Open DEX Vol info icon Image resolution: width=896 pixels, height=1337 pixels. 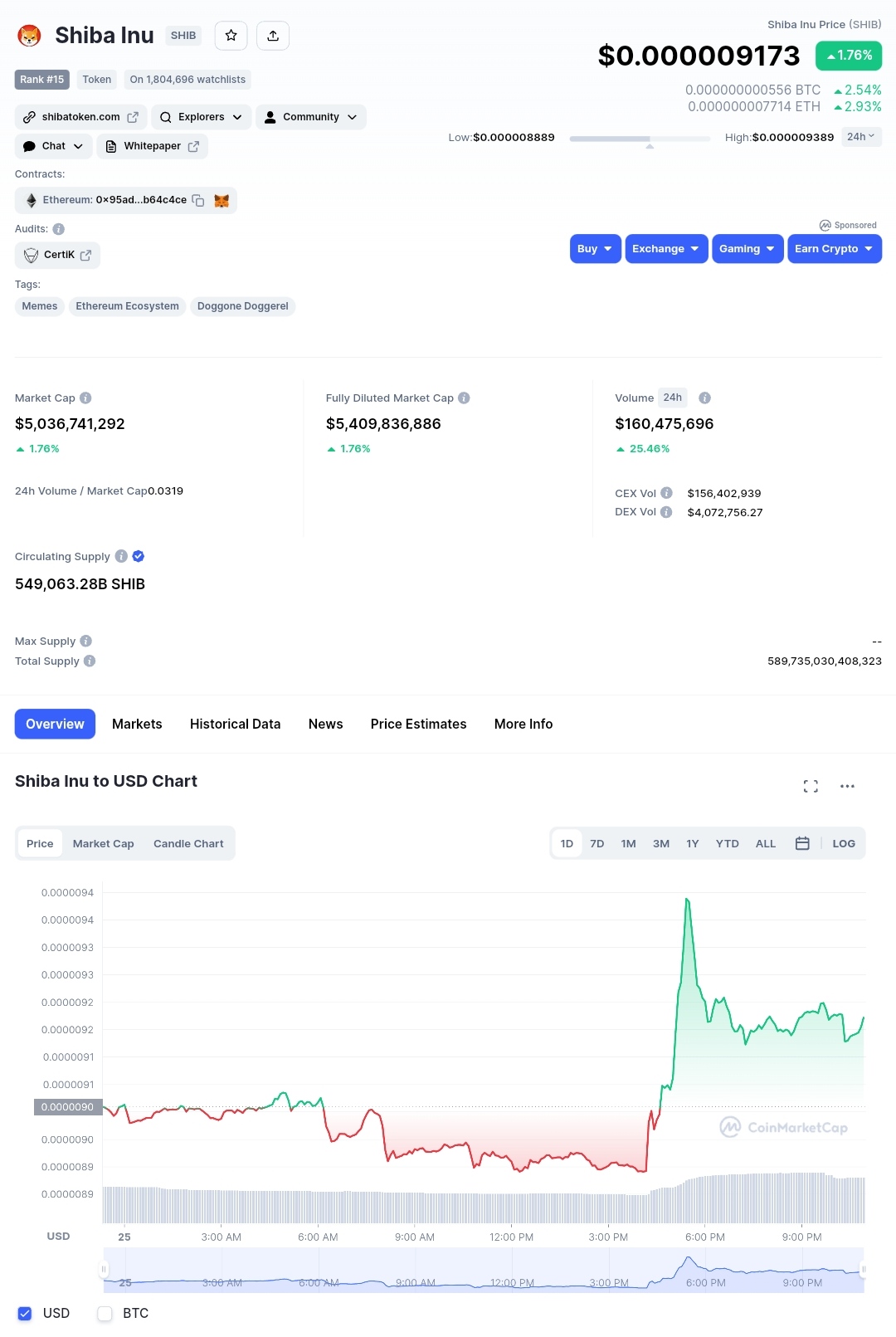666,512
